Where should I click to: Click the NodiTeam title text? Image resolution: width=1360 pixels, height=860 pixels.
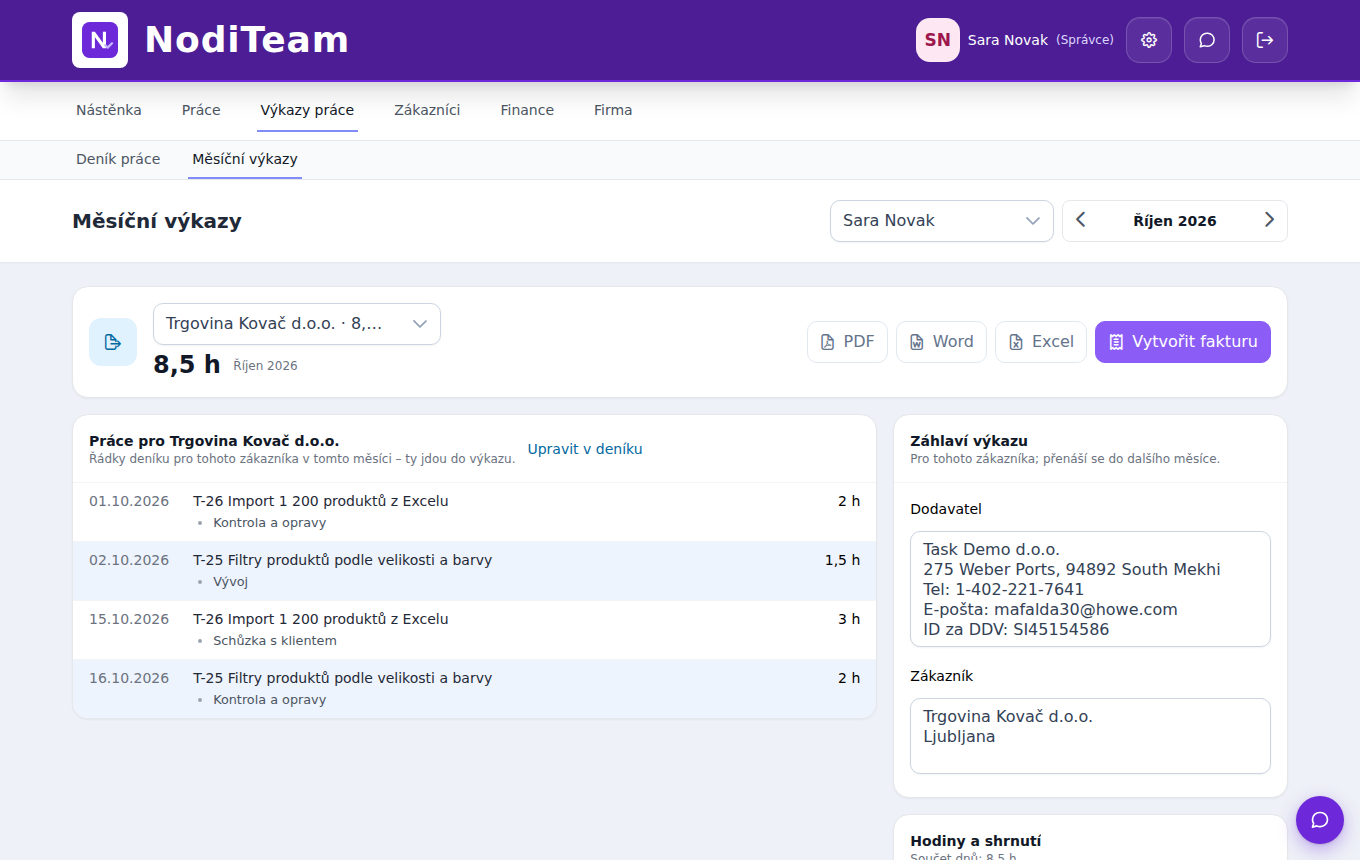click(x=247, y=40)
